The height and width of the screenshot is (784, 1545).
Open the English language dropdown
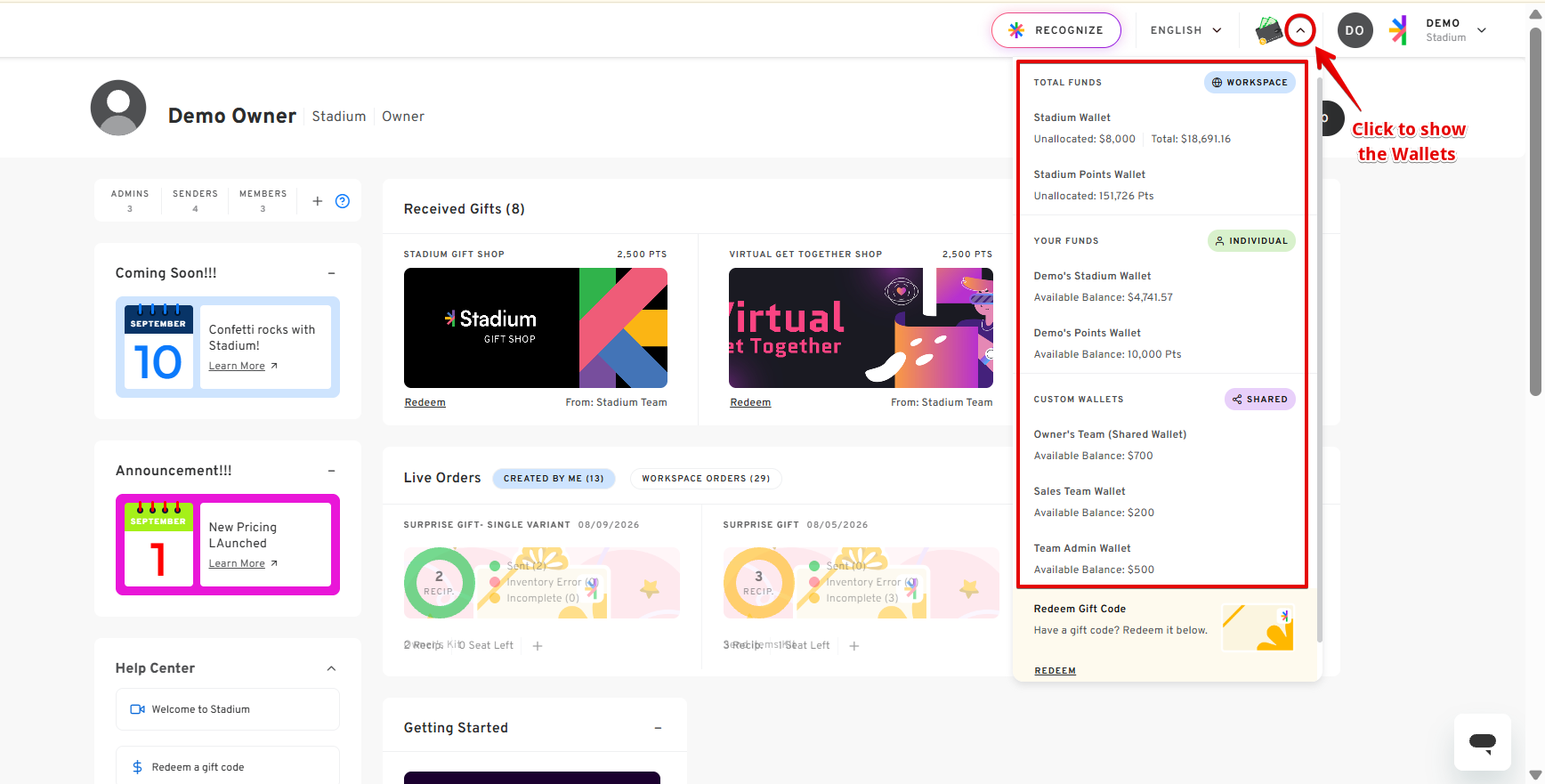1186,30
